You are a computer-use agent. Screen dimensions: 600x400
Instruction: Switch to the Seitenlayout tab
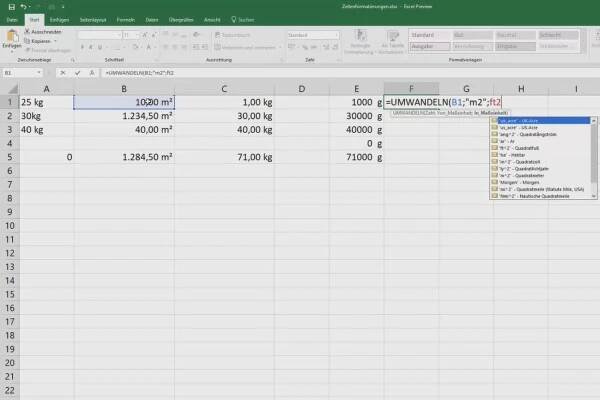pos(92,17)
